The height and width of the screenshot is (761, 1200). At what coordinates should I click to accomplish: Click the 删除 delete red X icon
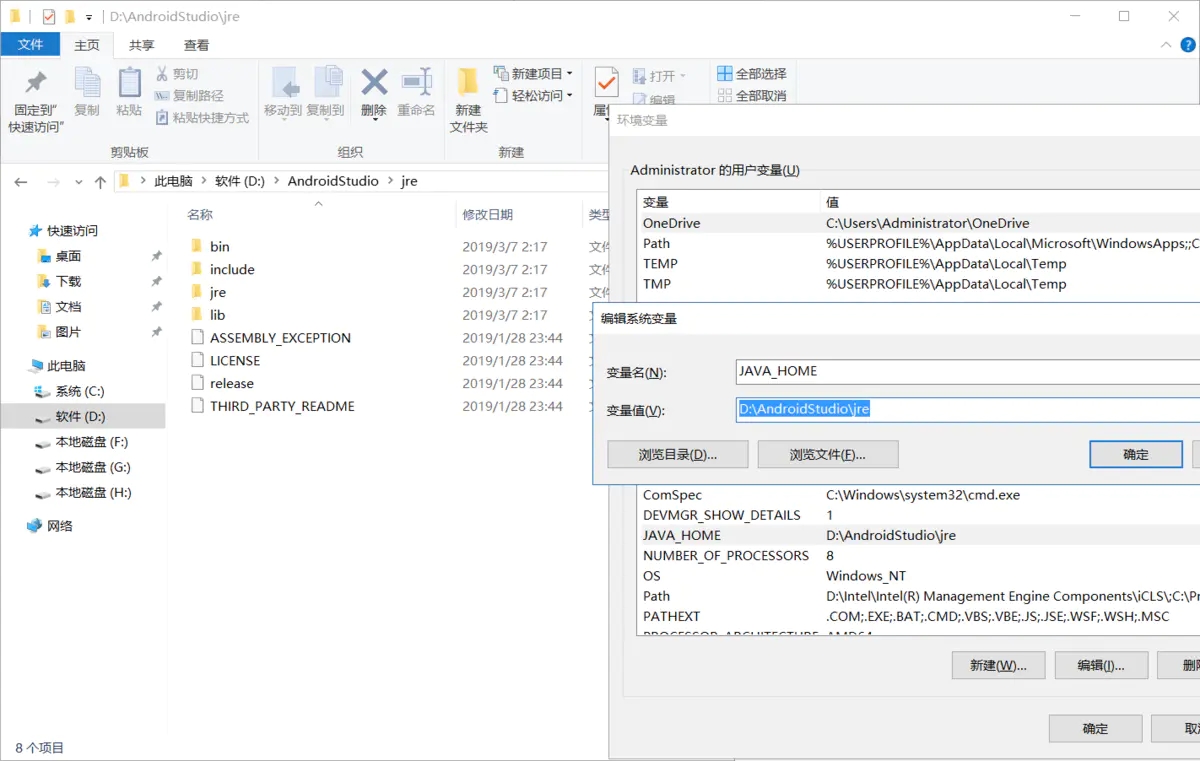click(374, 92)
